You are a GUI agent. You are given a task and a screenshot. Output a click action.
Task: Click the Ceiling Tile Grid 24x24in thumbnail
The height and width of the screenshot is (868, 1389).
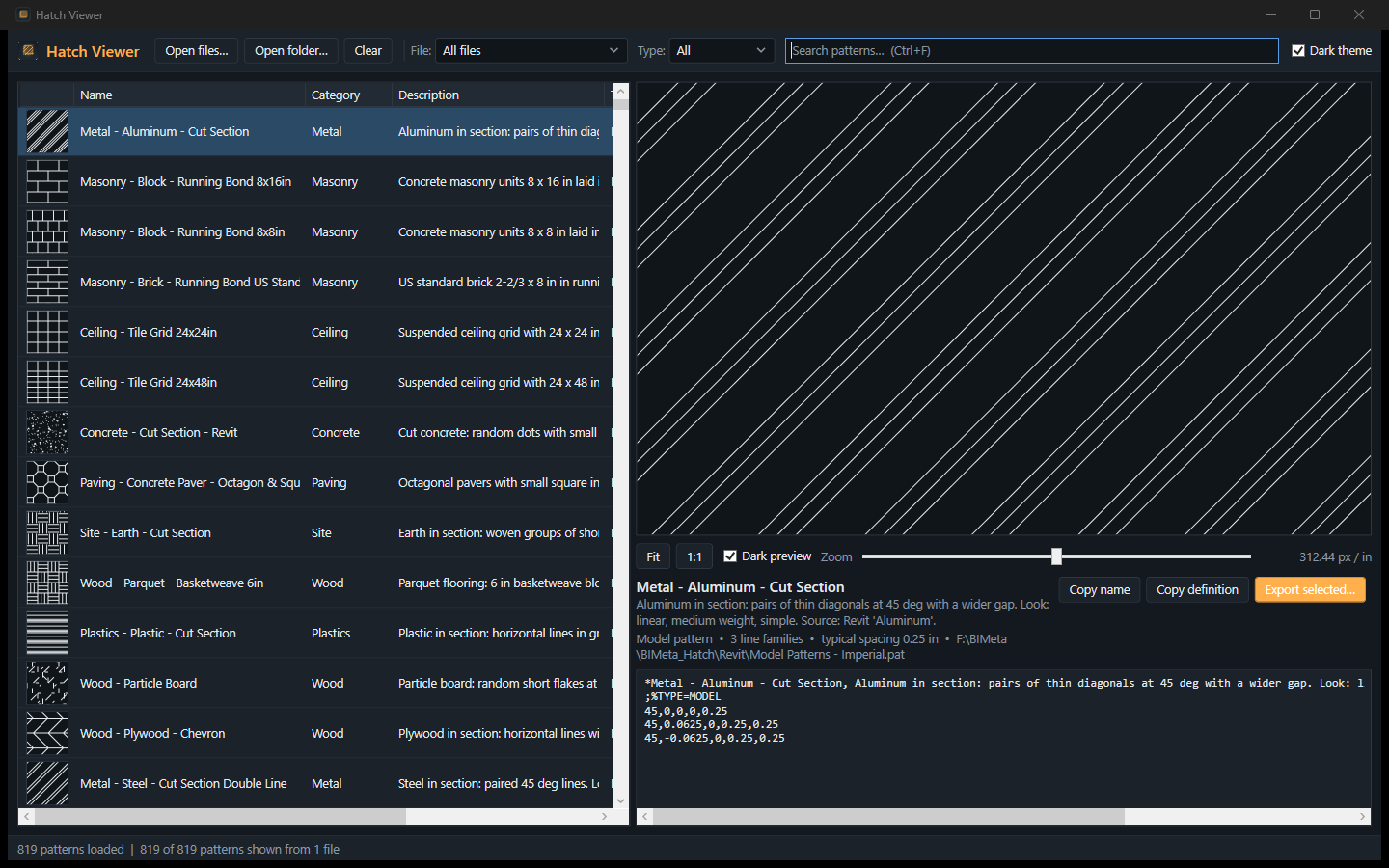pyautogui.click(x=47, y=332)
